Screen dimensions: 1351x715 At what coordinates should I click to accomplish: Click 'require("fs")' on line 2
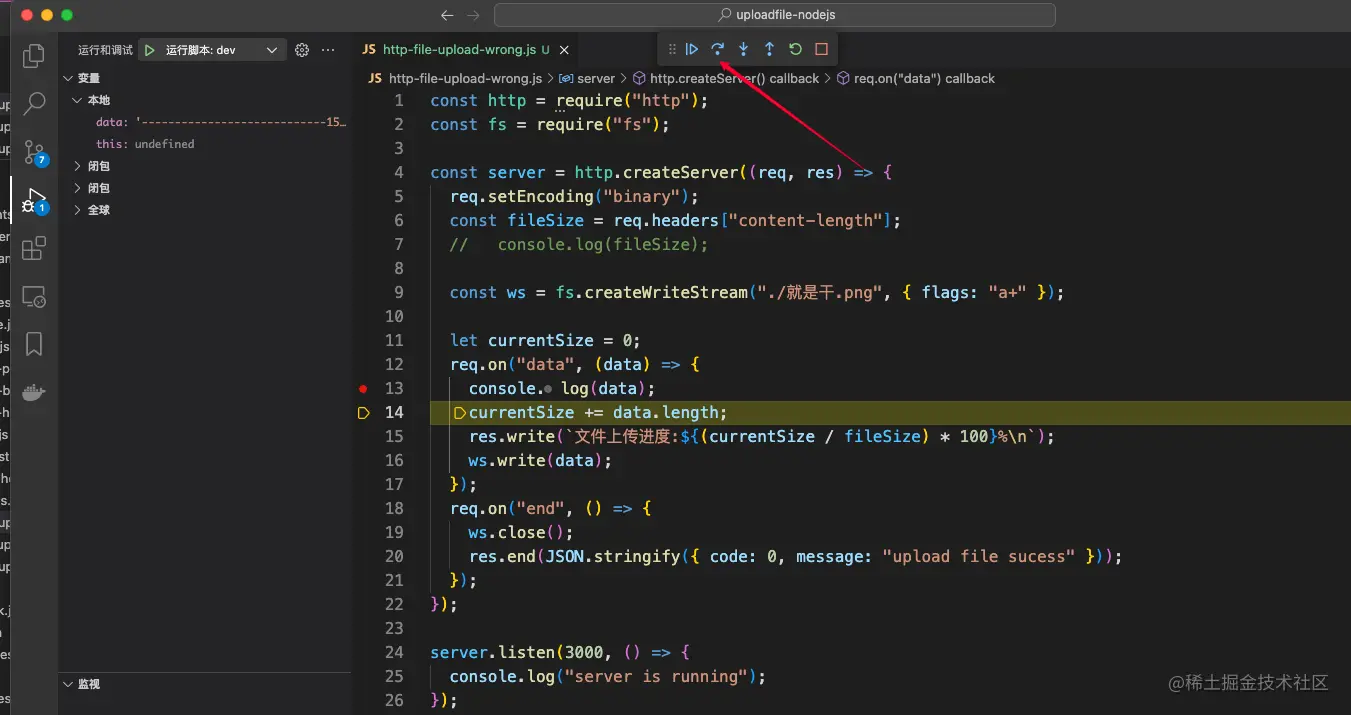point(598,124)
